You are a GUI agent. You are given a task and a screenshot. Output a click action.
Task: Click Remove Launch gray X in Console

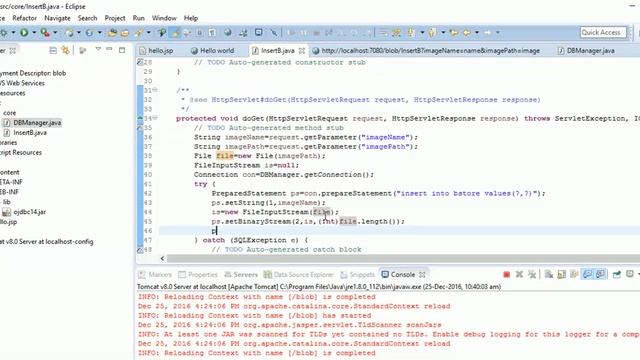pos(519,275)
